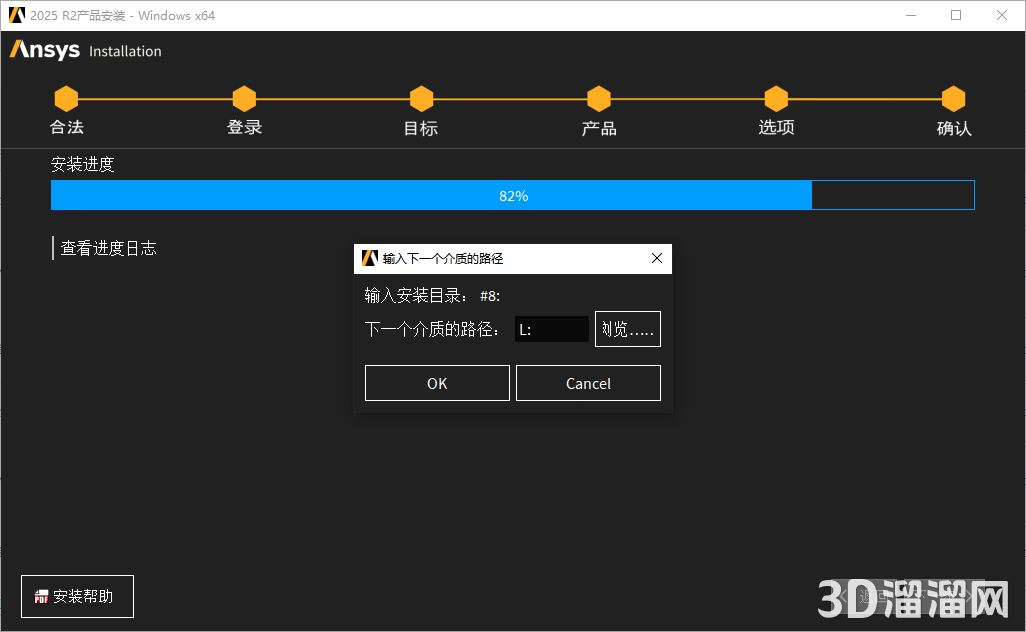This screenshot has height=632, width=1026.
Task: Click the media path input showing L:
Action: click(551, 328)
